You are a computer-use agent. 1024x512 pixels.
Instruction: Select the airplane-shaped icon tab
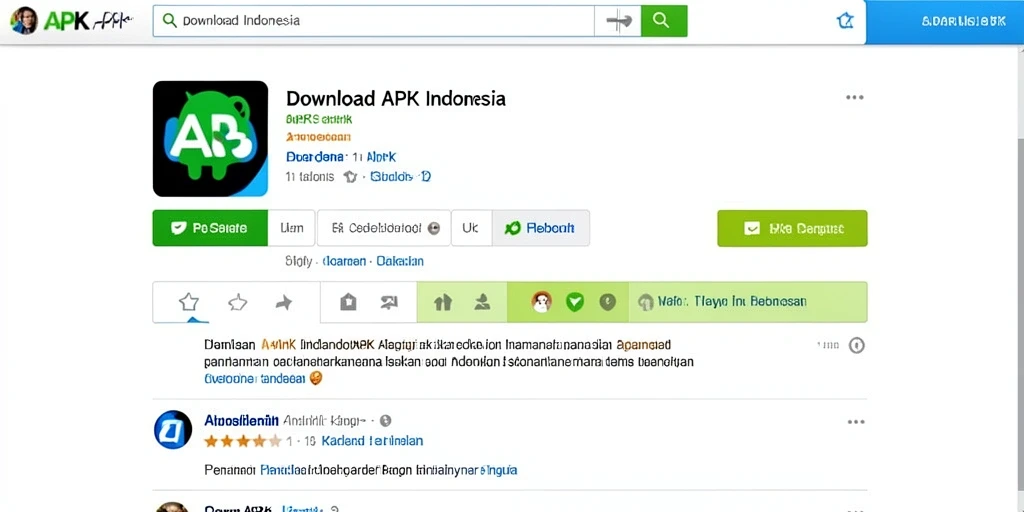click(284, 302)
